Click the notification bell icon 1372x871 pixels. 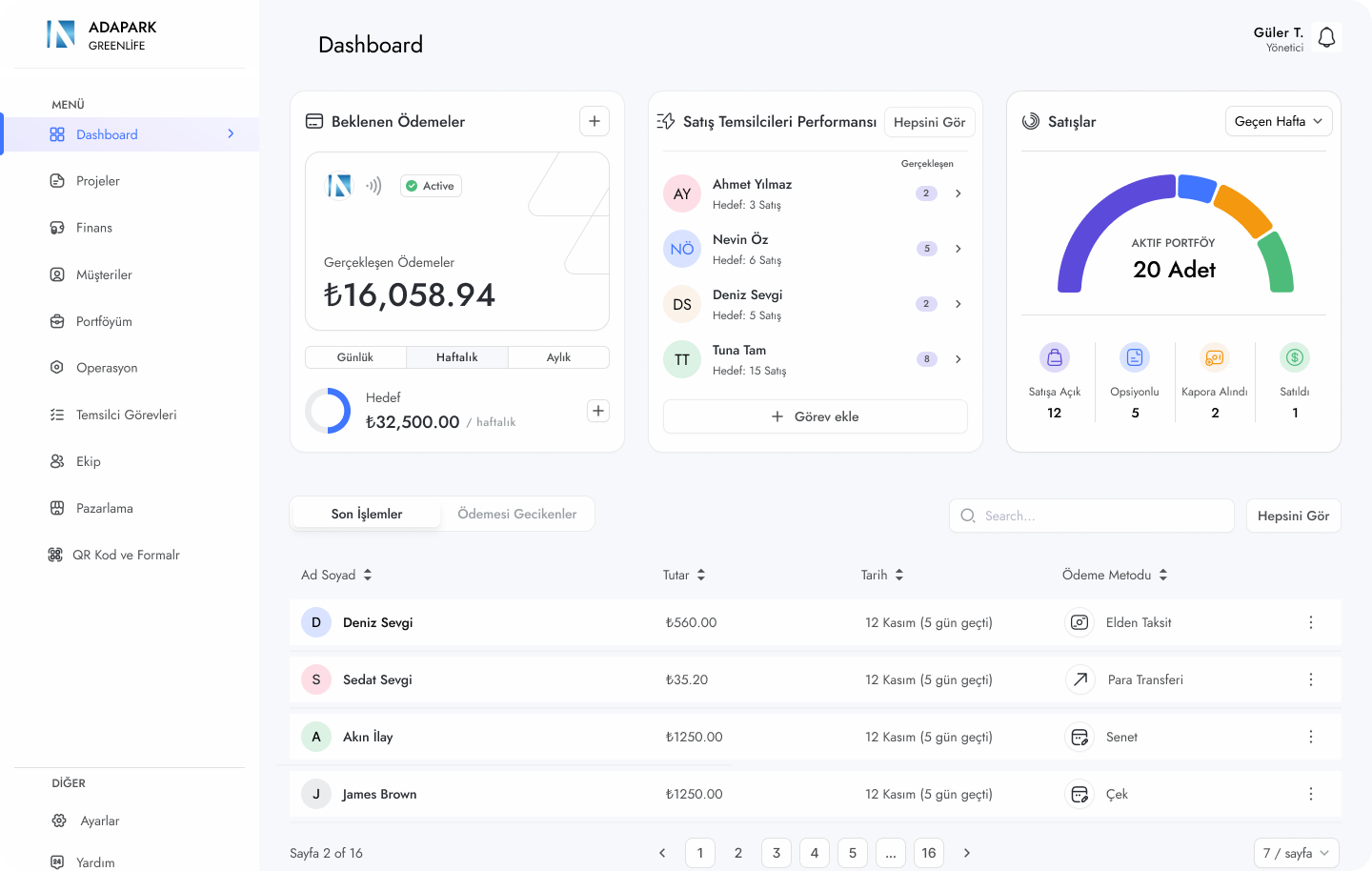1326,38
